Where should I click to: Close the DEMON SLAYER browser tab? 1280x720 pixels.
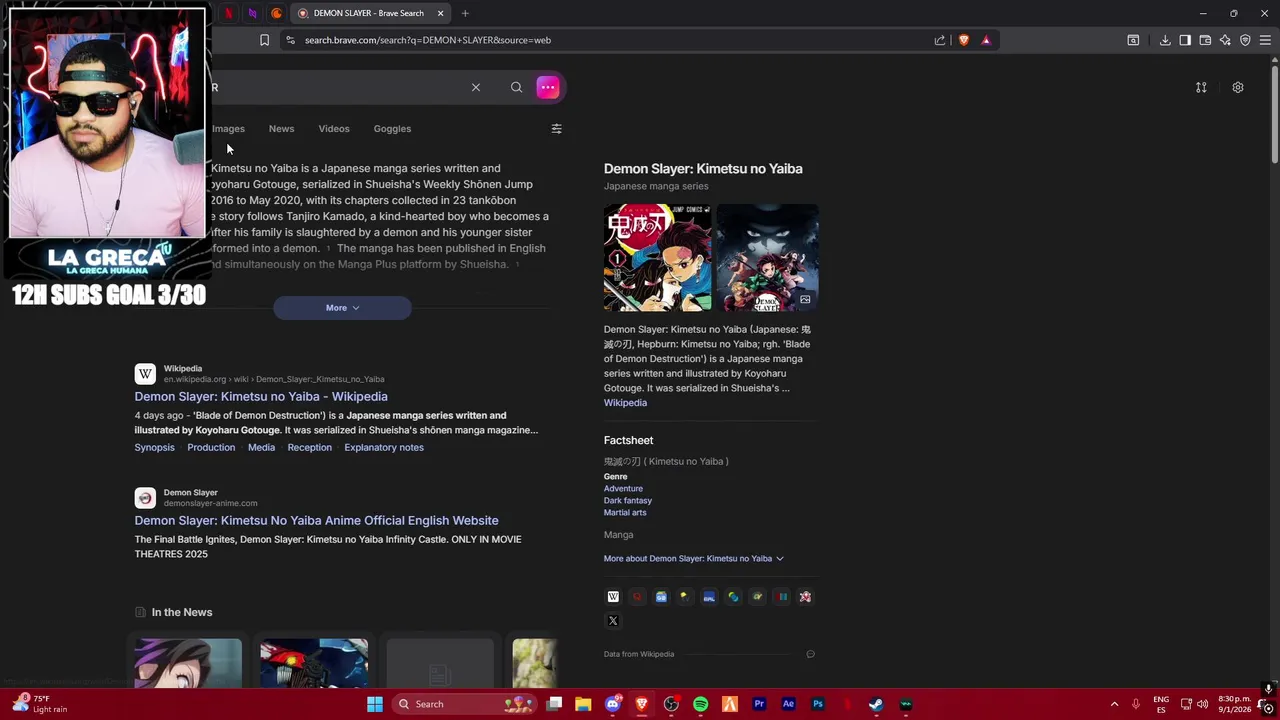pos(440,13)
